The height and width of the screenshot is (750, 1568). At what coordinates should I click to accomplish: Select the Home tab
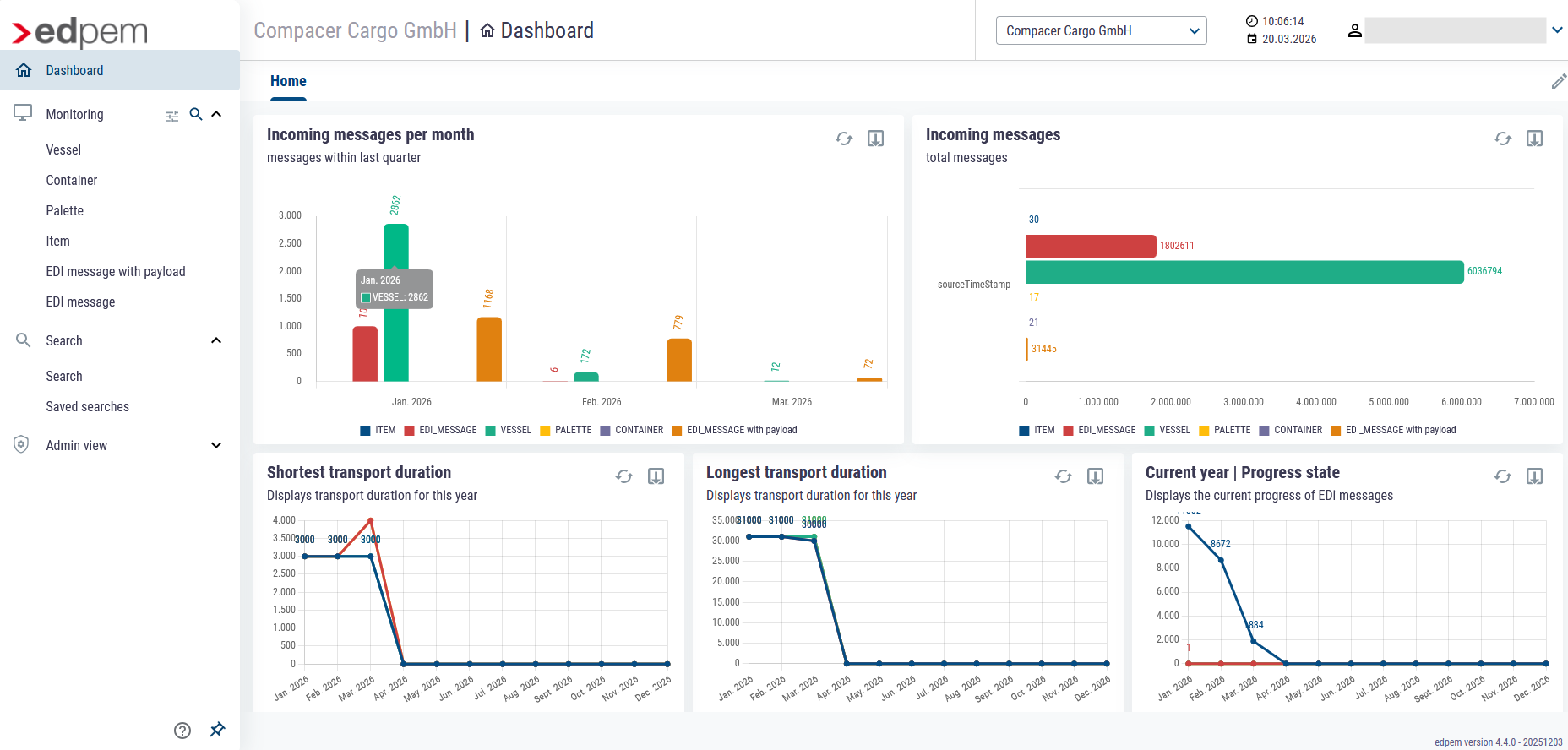click(x=288, y=81)
